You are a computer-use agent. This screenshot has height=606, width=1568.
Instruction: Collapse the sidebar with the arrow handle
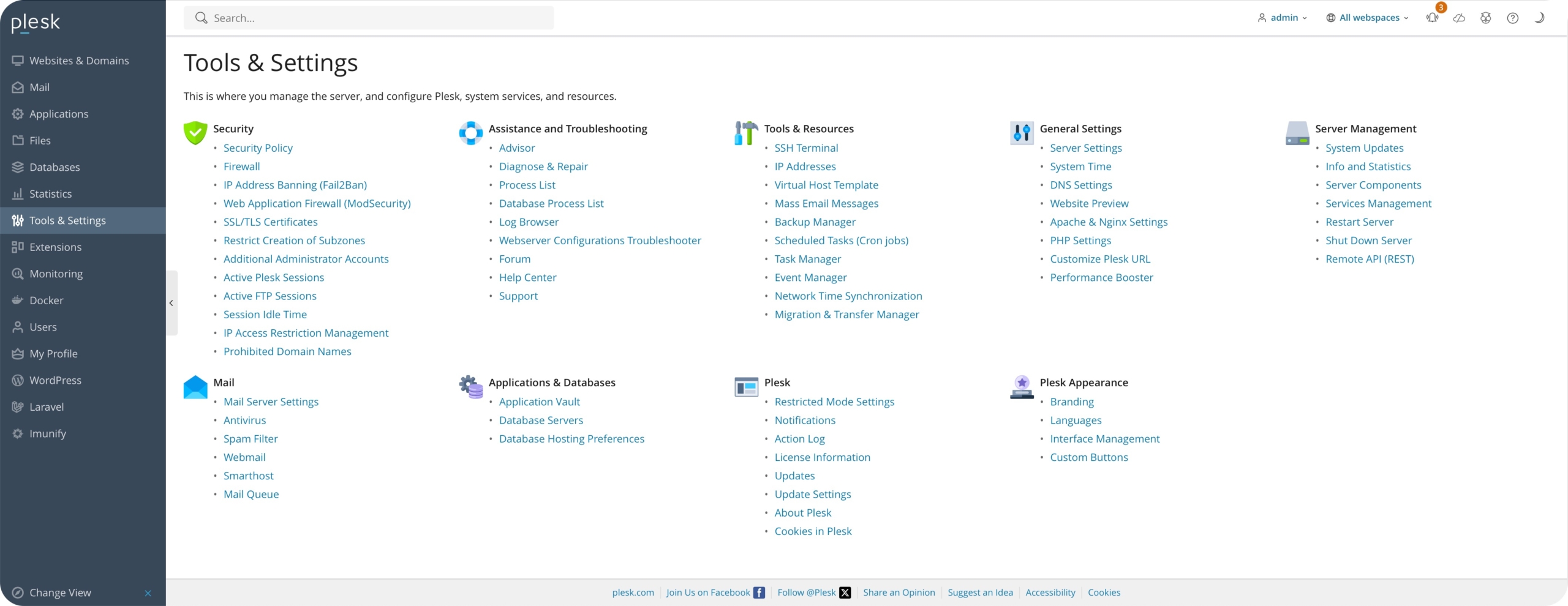point(171,303)
